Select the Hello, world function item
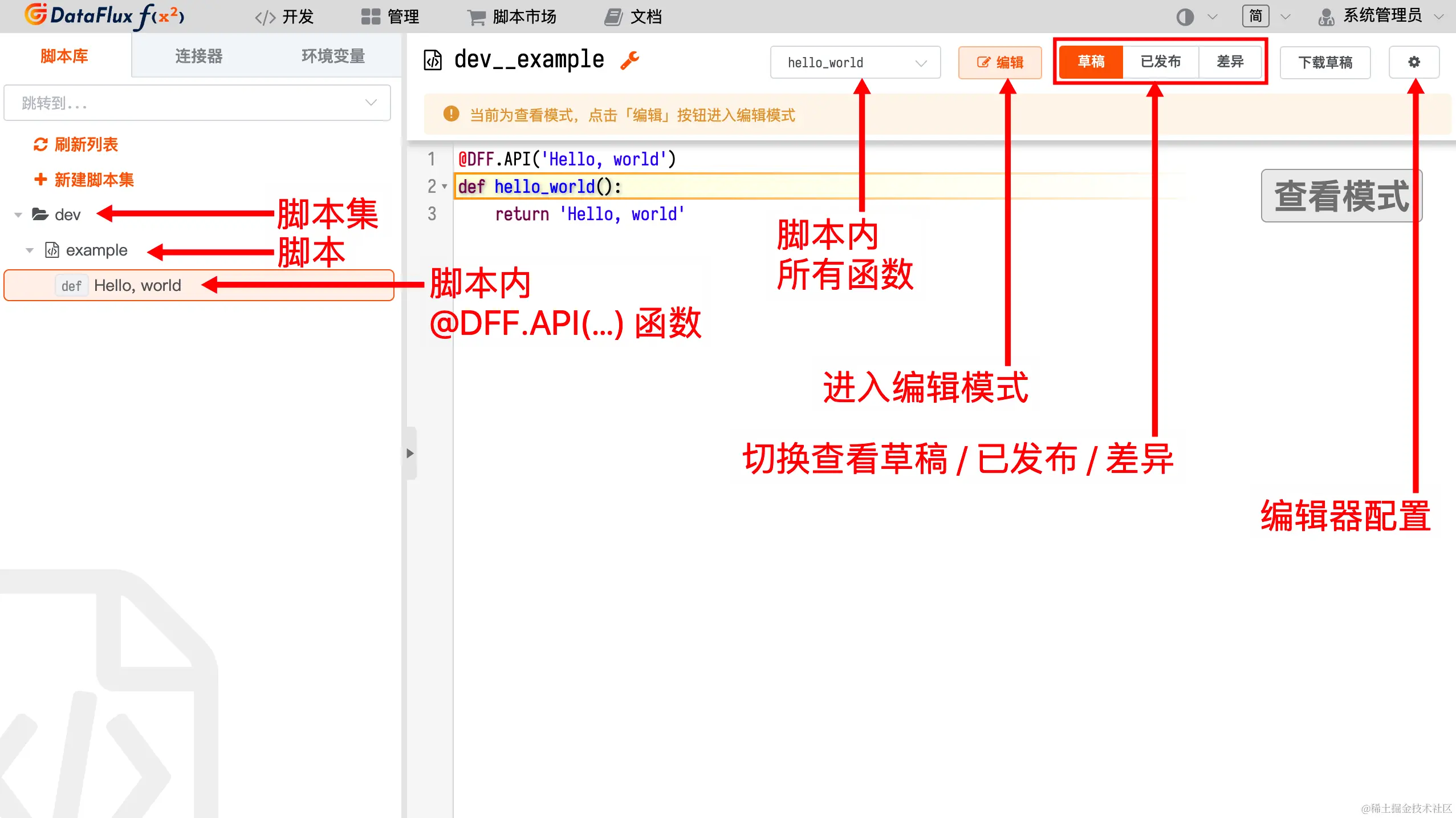Viewport: 1456px width, 818px height. point(137,285)
